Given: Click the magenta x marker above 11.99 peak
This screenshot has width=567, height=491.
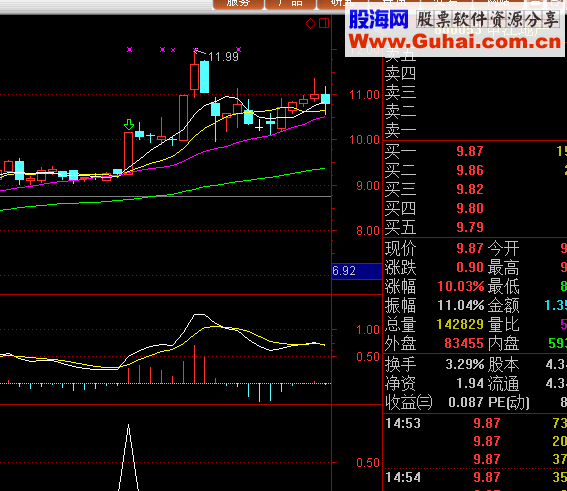Looking at the screenshot, I should pyautogui.click(x=195, y=50).
